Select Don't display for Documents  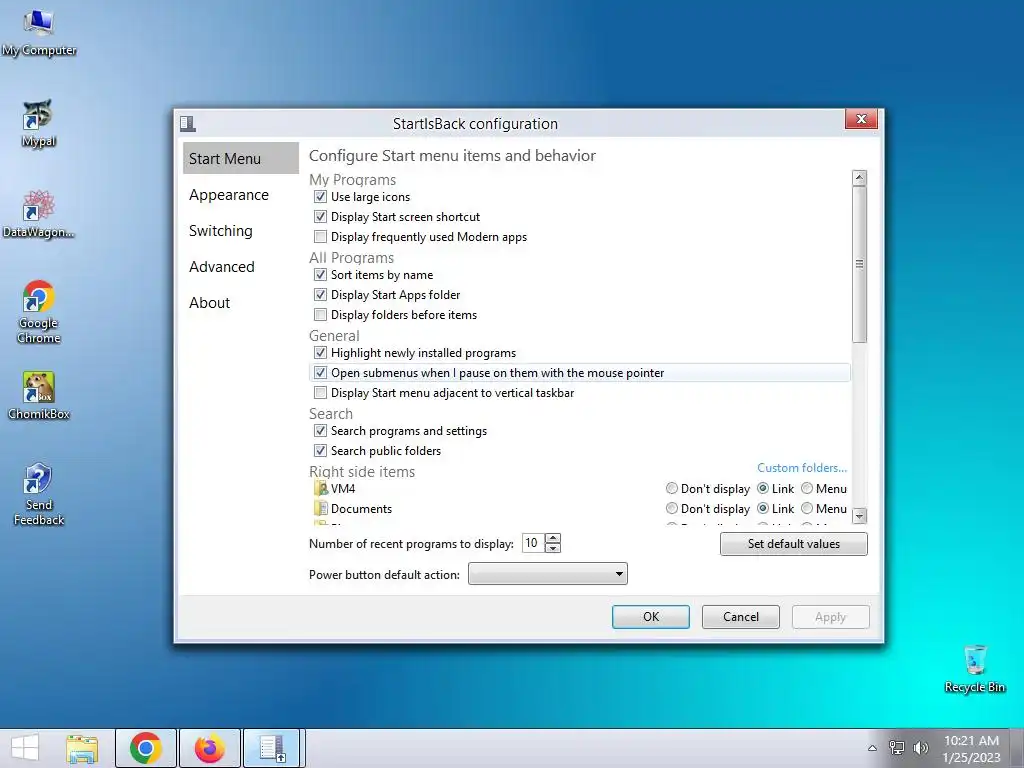click(x=671, y=508)
